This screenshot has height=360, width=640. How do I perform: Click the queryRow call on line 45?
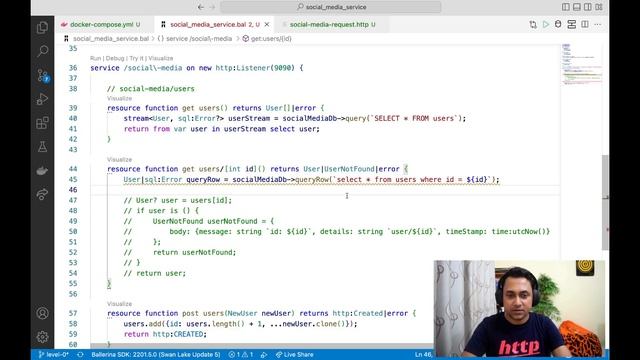[312, 180]
